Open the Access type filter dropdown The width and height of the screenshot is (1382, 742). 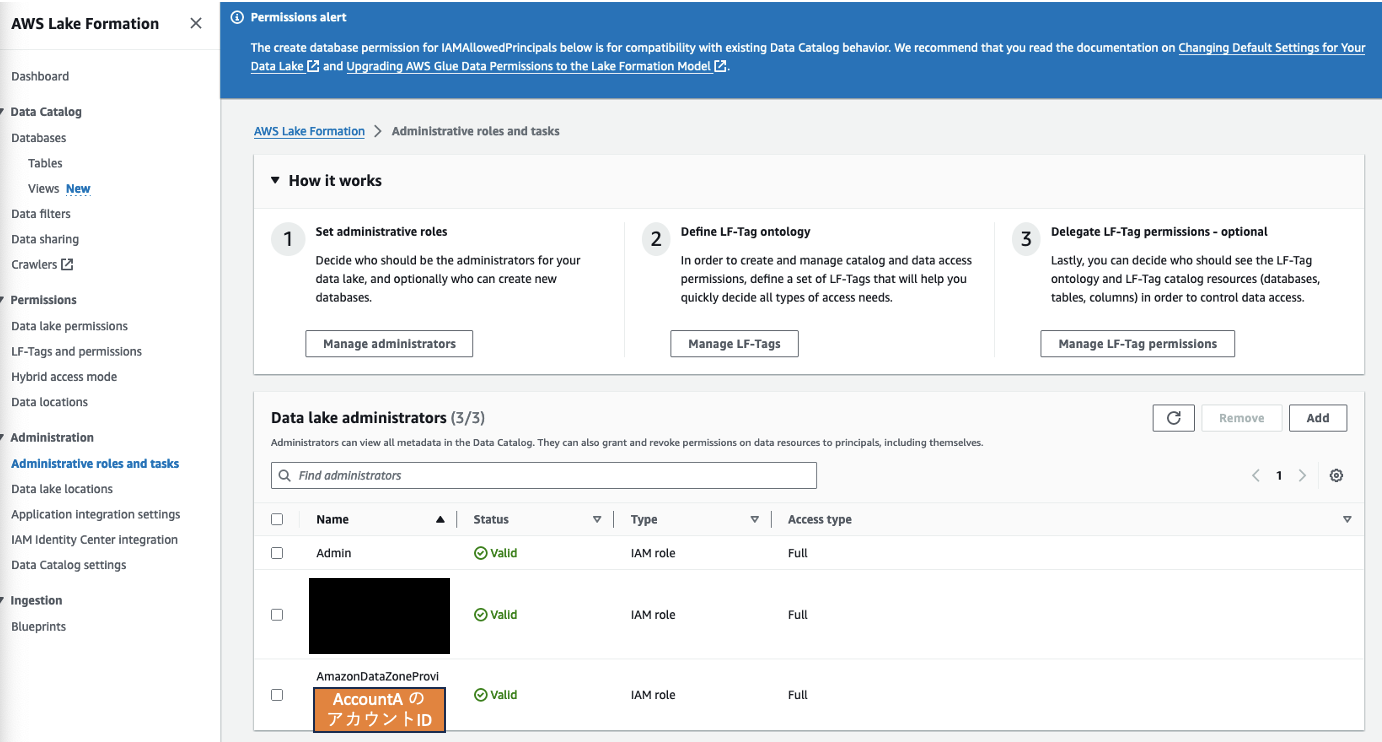click(x=1347, y=519)
